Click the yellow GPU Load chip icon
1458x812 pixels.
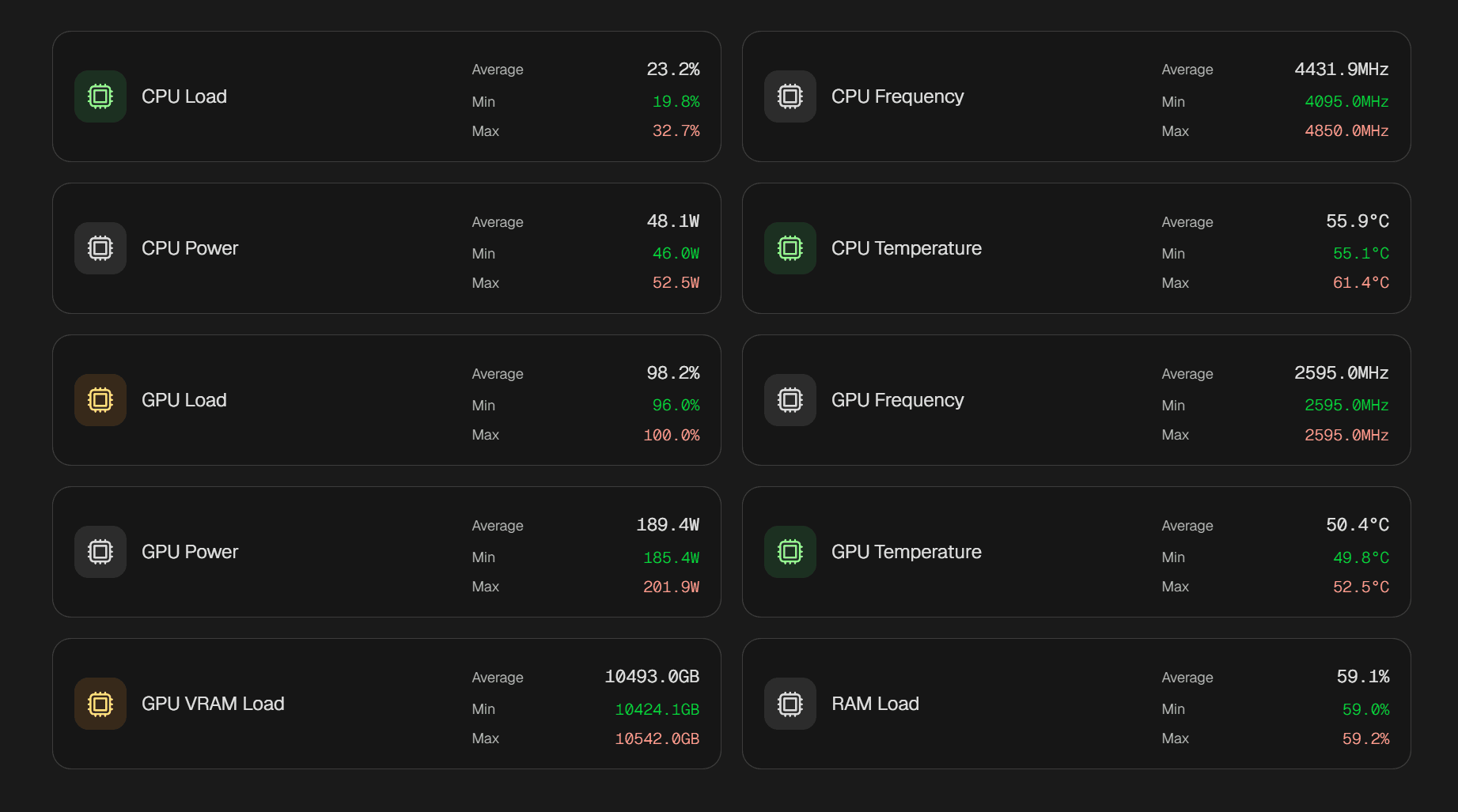pyautogui.click(x=100, y=400)
